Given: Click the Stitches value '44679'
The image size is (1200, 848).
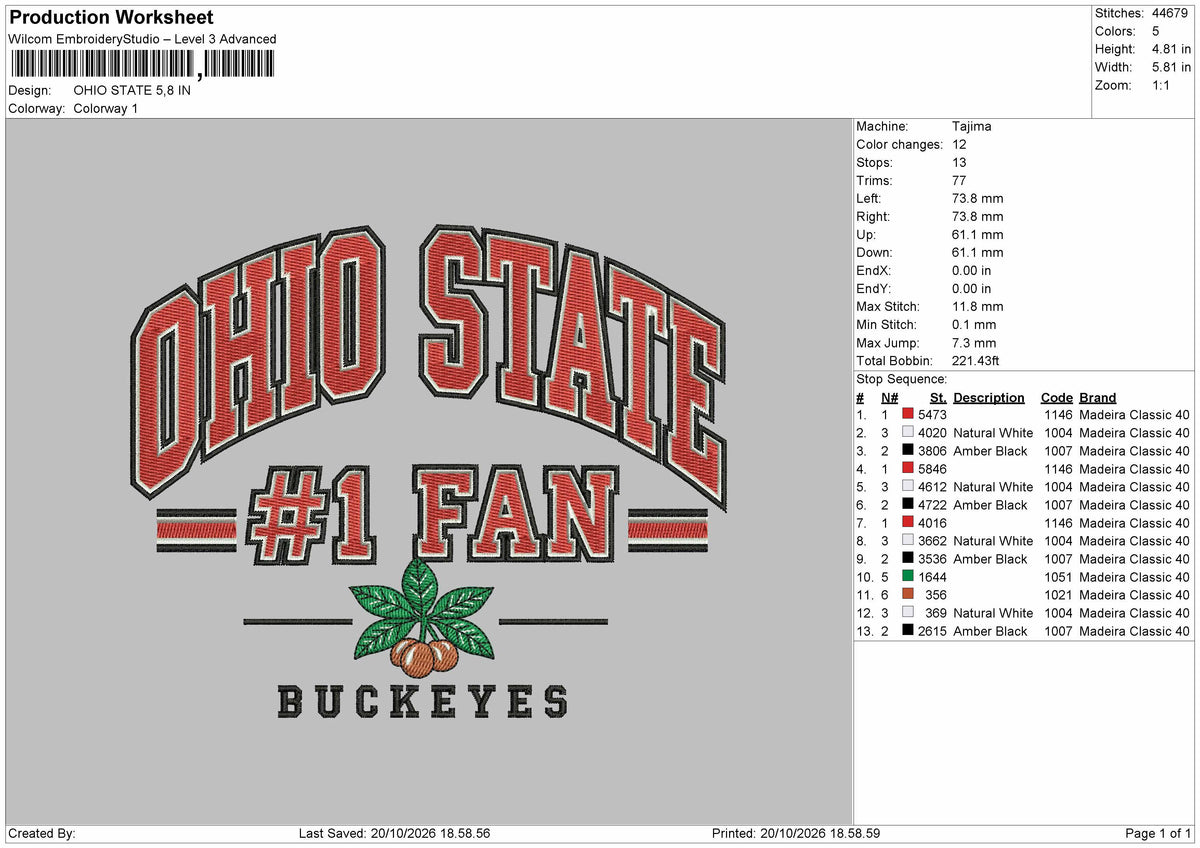Looking at the screenshot, I should tap(1170, 13).
